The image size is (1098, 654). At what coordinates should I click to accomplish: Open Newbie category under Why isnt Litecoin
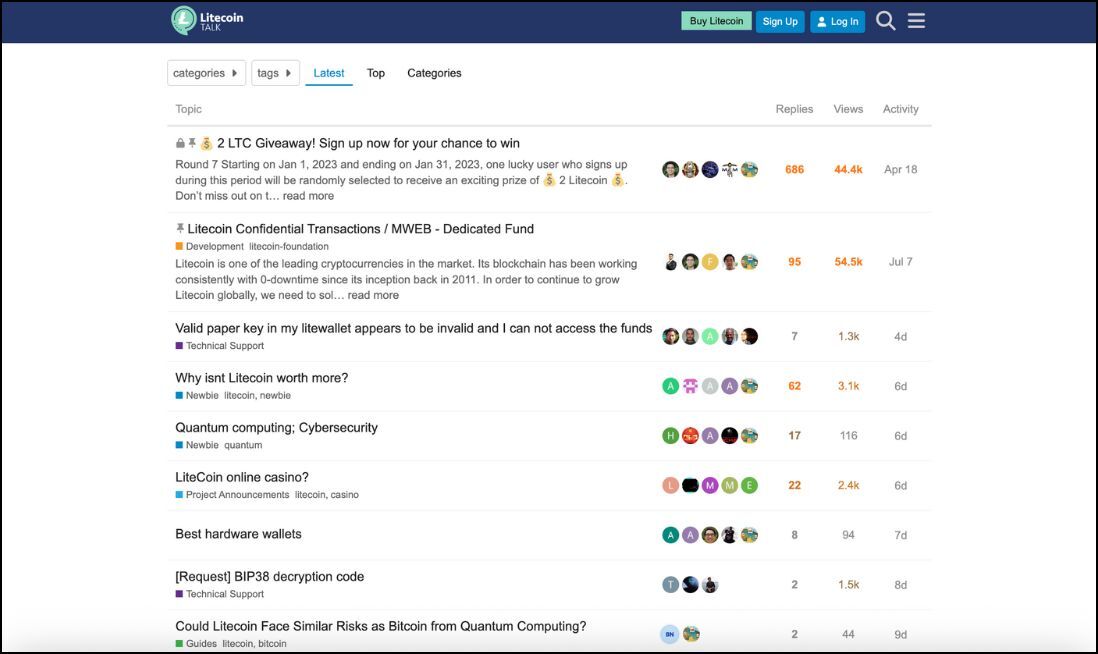pyautogui.click(x=197, y=396)
